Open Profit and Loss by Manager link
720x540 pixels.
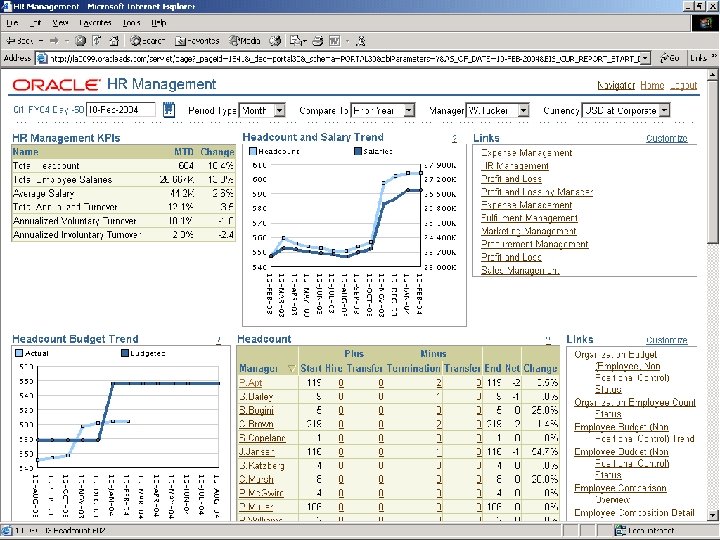click(537, 191)
